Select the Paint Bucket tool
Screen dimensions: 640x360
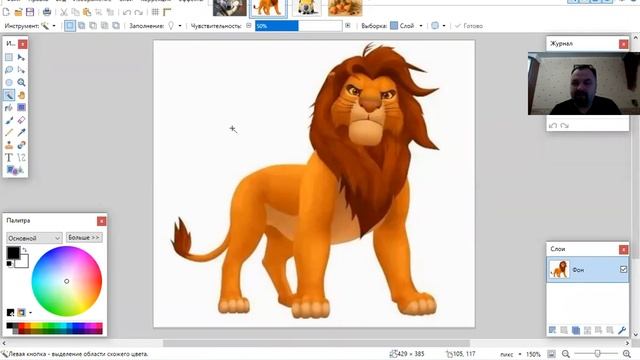pos(9,107)
